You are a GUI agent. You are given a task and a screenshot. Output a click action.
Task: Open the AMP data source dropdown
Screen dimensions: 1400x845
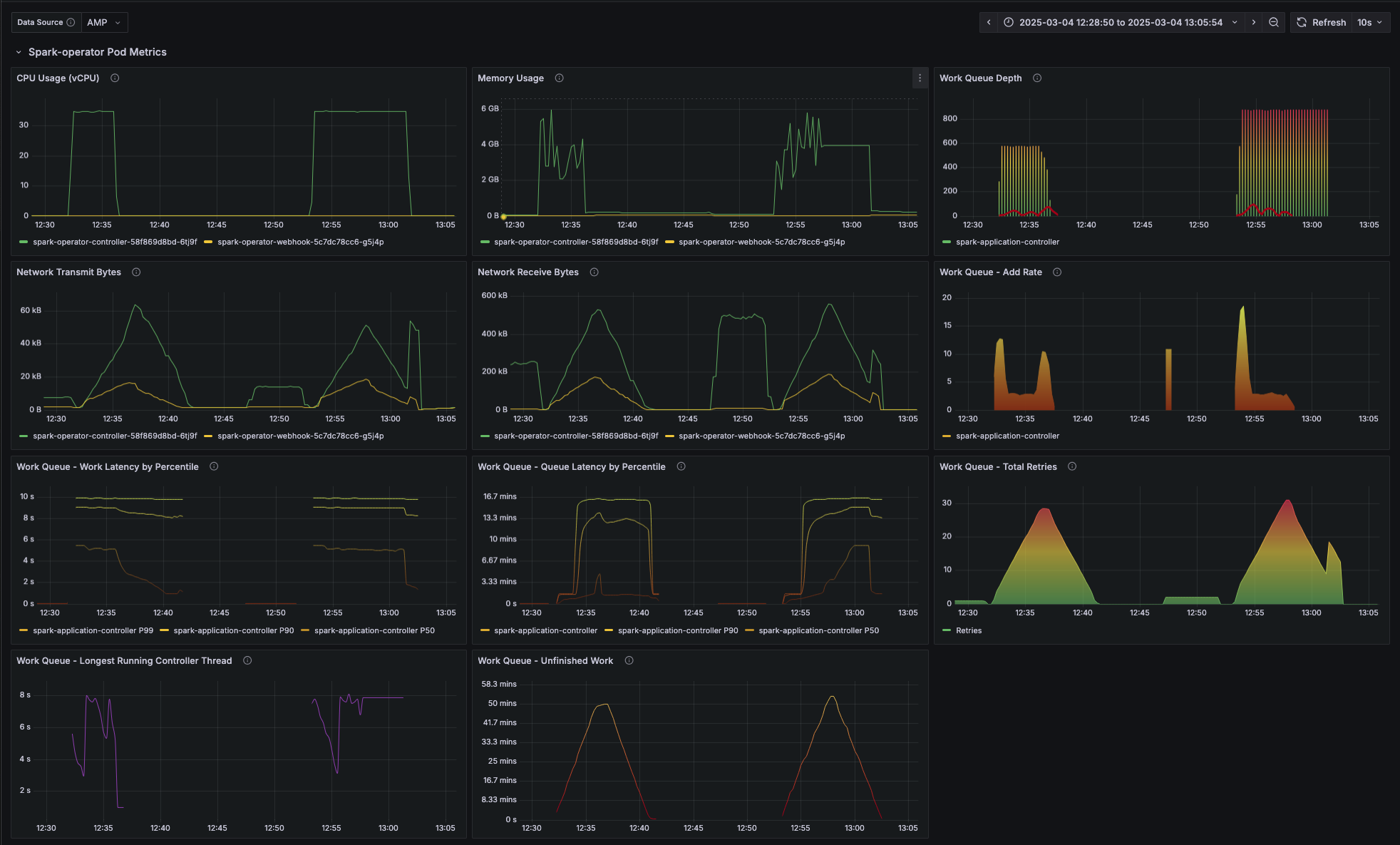coord(104,23)
